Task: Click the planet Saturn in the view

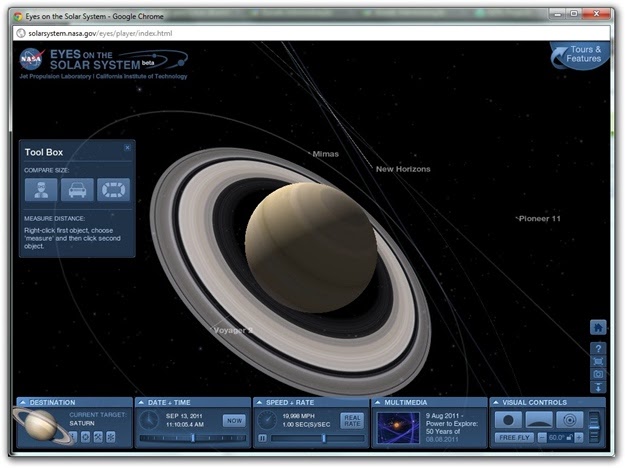Action: click(x=311, y=247)
